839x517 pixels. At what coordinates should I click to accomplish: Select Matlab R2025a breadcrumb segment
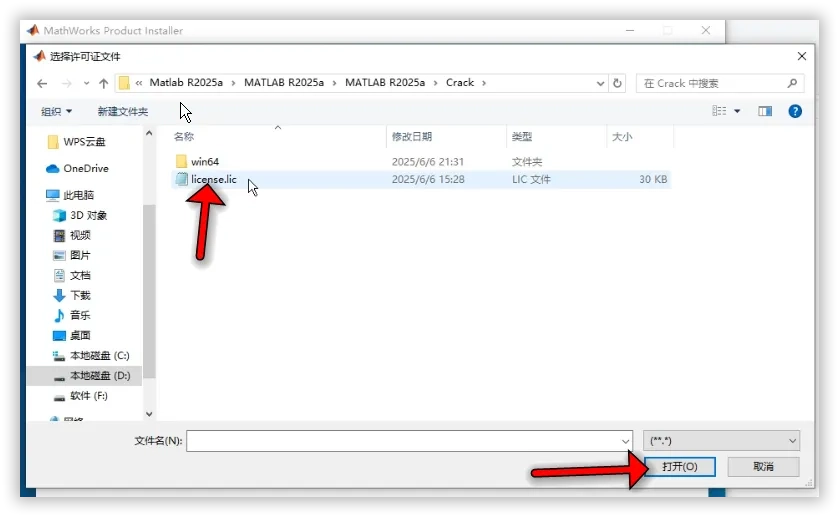(x=186, y=82)
